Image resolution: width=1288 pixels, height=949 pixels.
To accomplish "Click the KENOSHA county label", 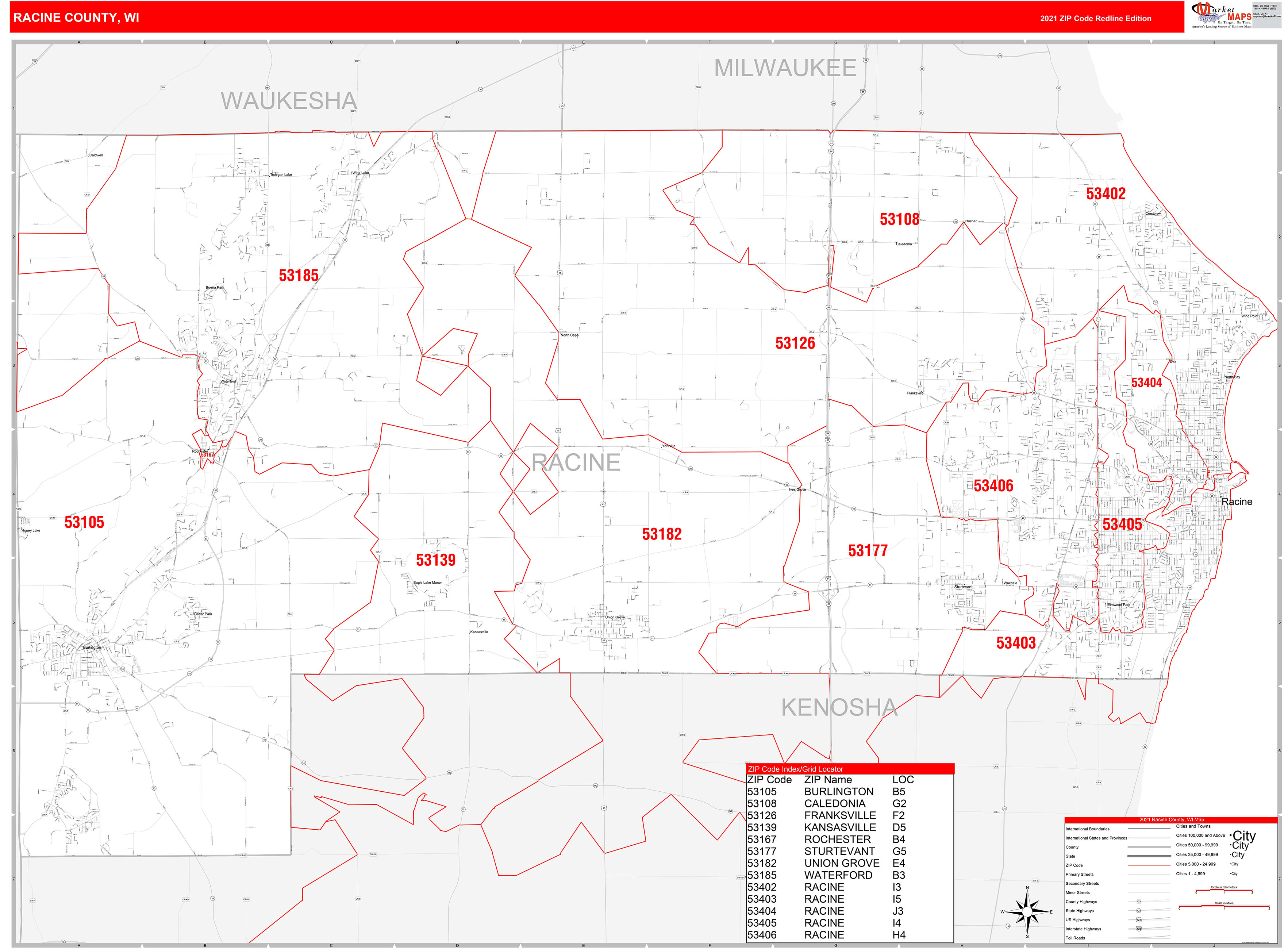I will (839, 707).
